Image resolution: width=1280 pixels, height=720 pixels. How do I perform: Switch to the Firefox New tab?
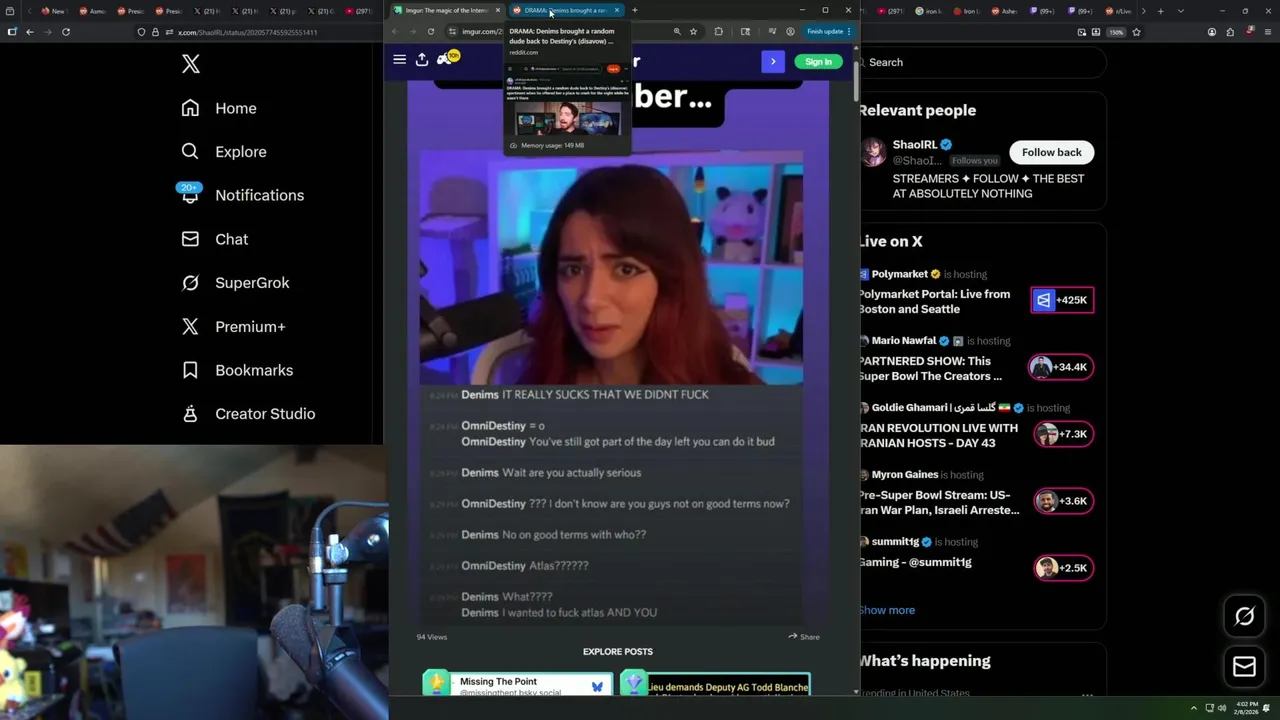(53, 11)
